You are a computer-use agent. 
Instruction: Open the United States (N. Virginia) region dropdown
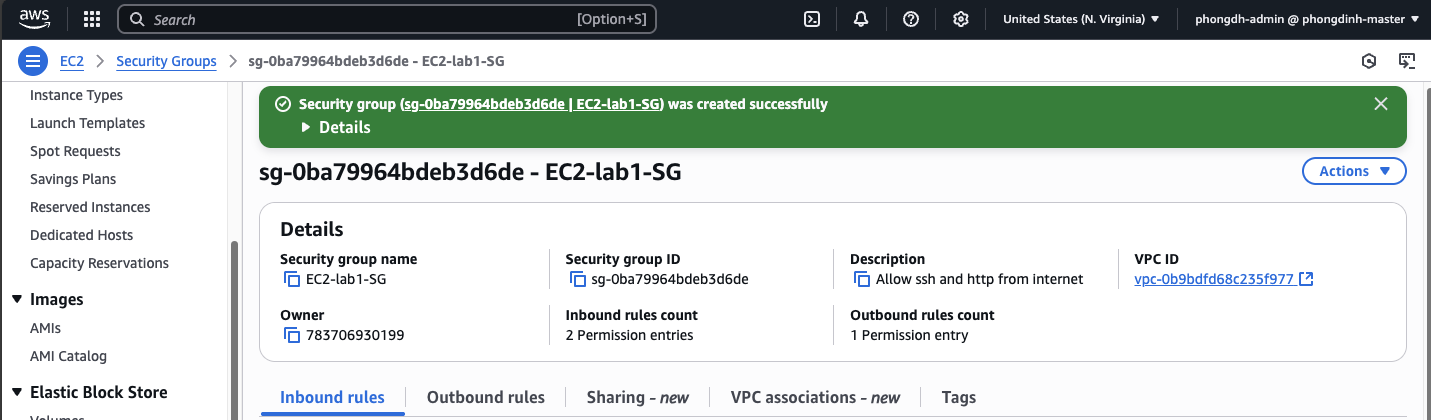pos(1081,19)
